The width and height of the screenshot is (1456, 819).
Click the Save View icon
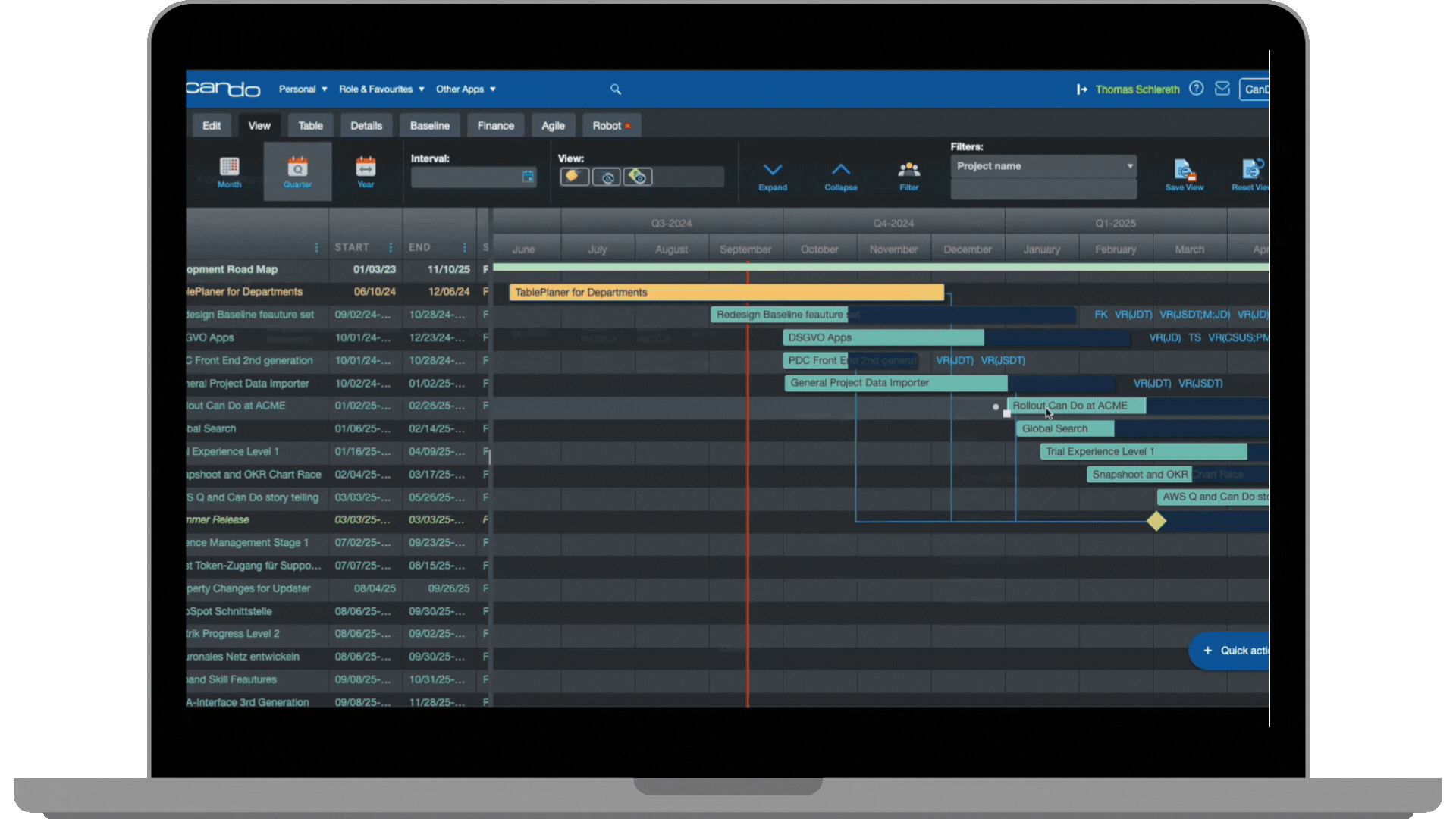[x=1184, y=170]
